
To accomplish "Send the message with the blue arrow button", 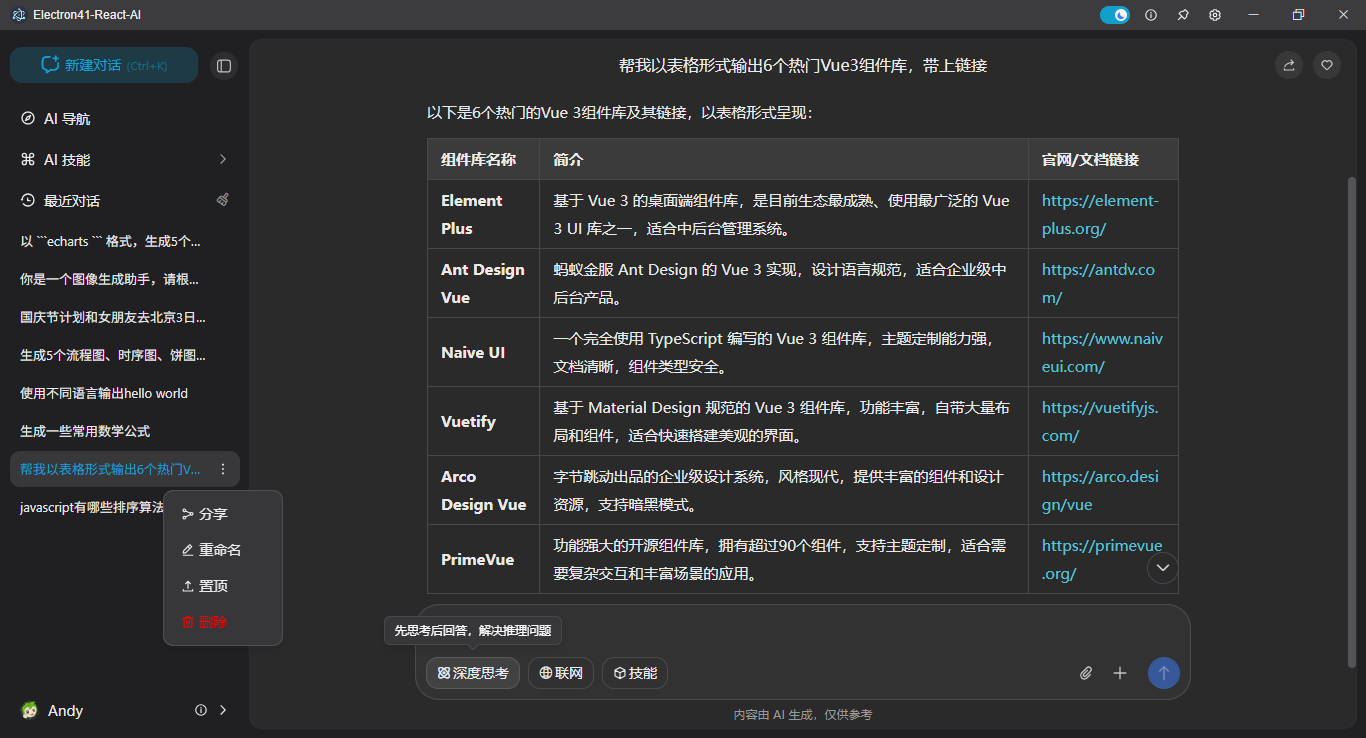I will [x=1164, y=673].
